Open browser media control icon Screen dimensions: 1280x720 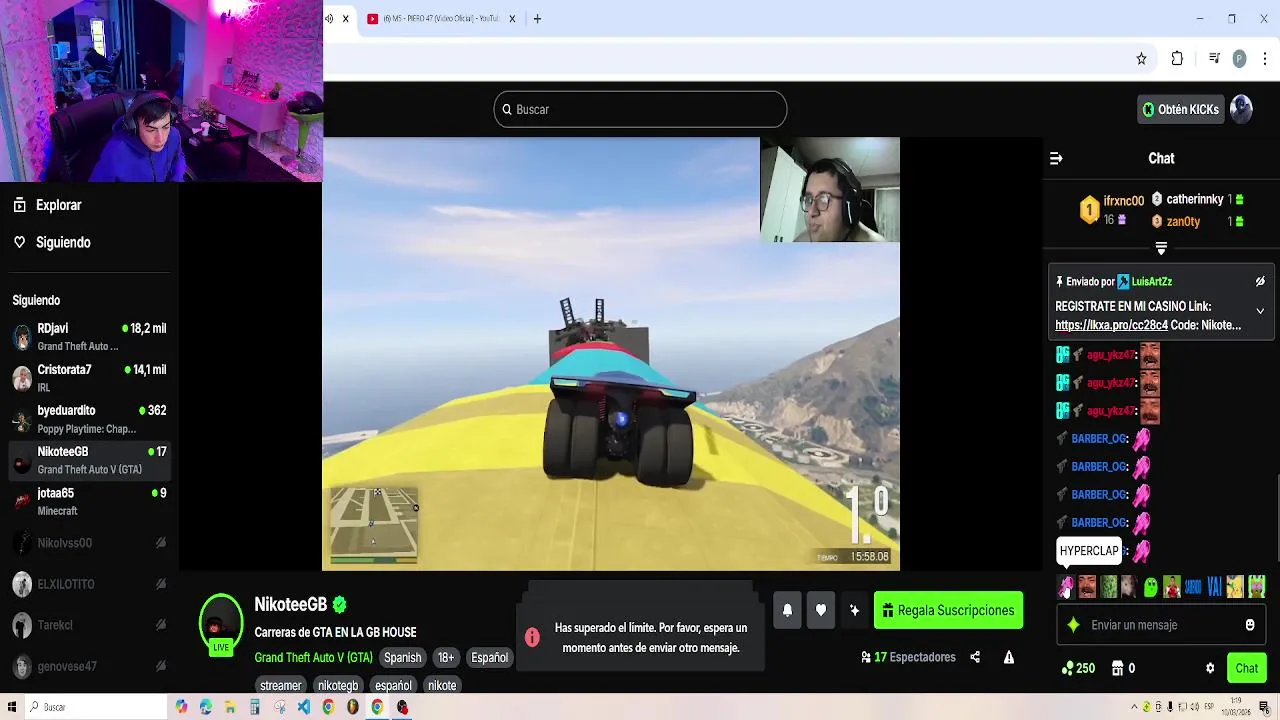click(x=1214, y=59)
